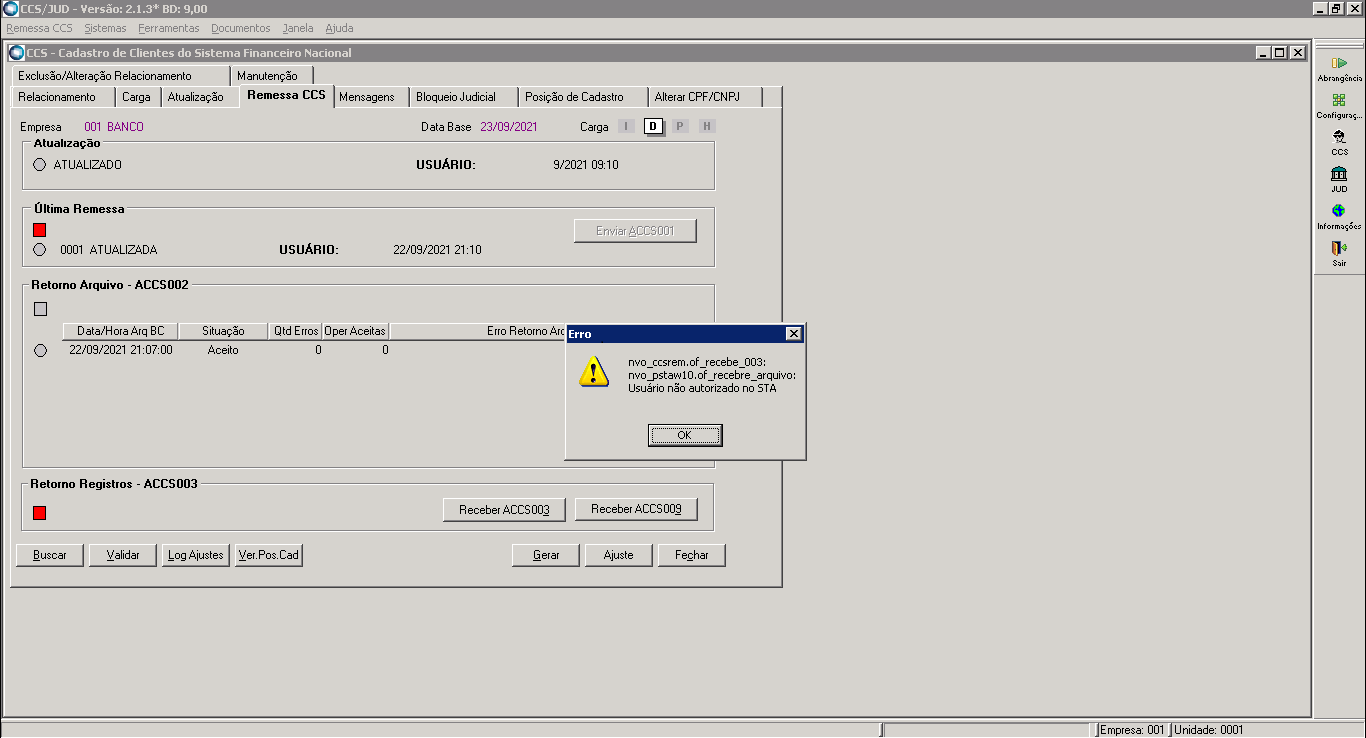Open the Ajuda menu
This screenshot has height=738, width=1366.
pos(339,28)
